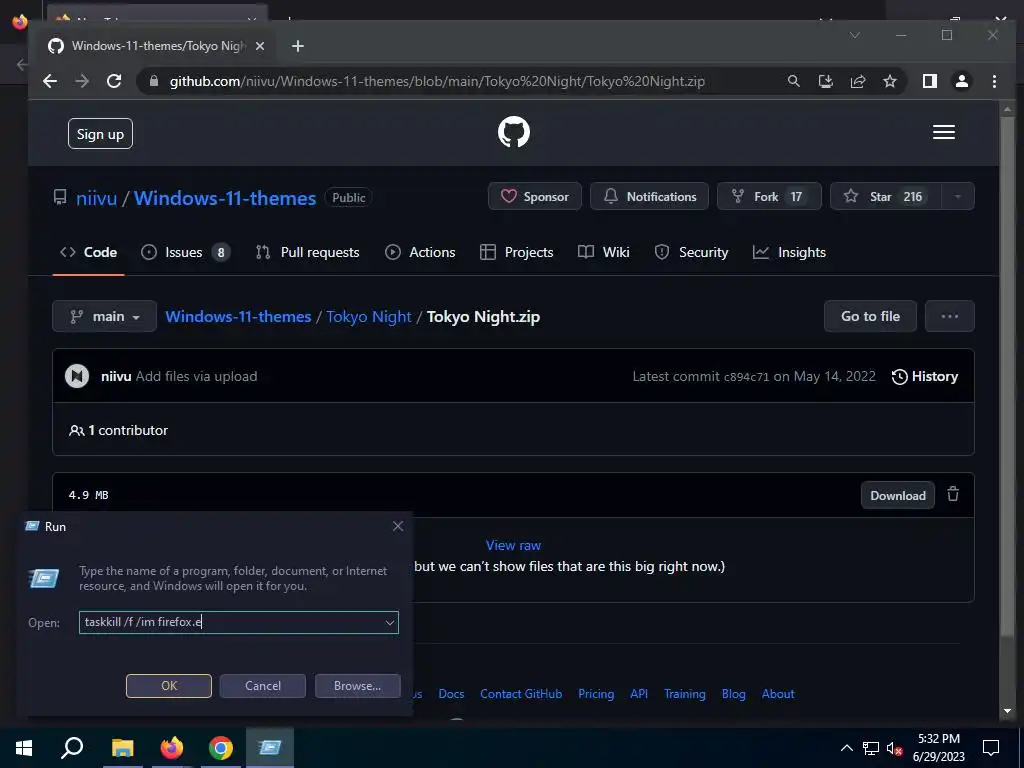Download the Tokyo Night.zip file
The height and width of the screenshot is (768, 1024).
(x=897, y=495)
